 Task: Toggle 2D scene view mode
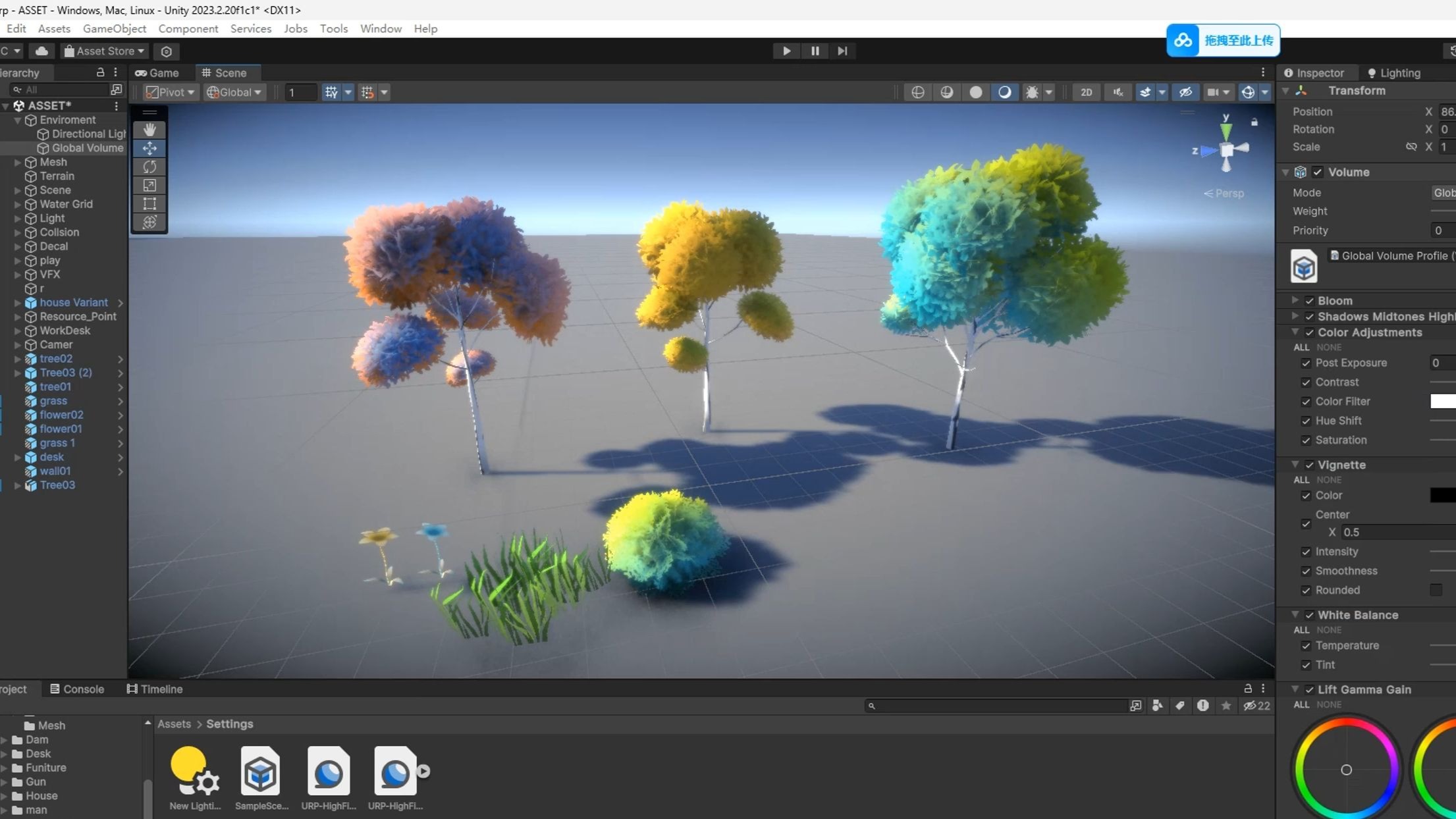pos(1086,92)
